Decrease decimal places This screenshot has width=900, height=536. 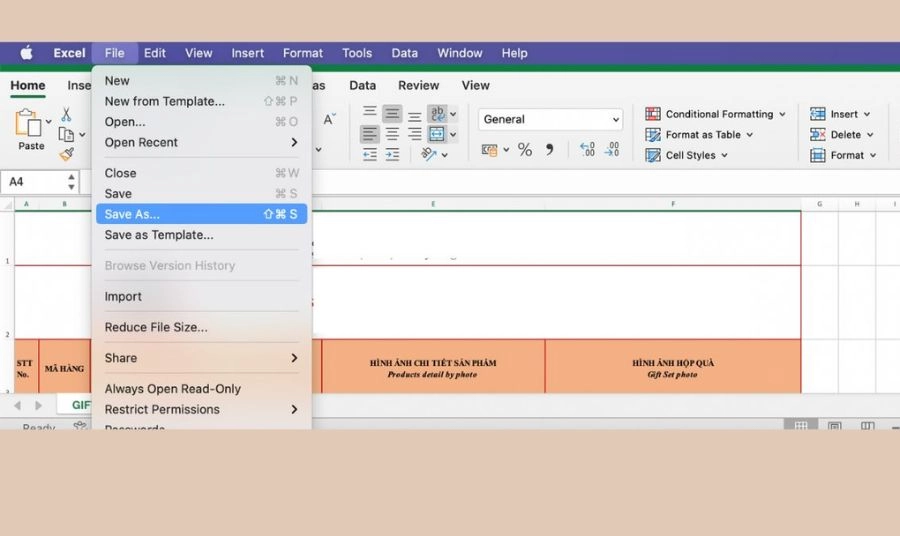tap(612, 150)
